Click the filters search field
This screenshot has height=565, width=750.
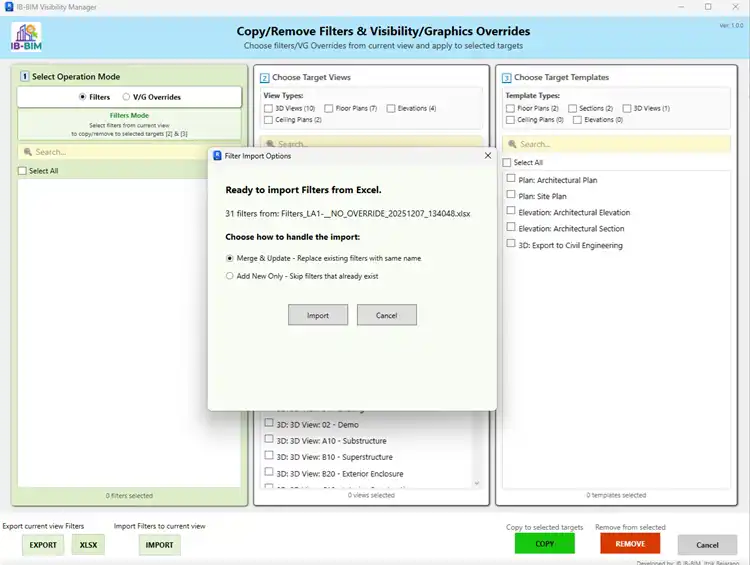pyautogui.click(x=113, y=152)
